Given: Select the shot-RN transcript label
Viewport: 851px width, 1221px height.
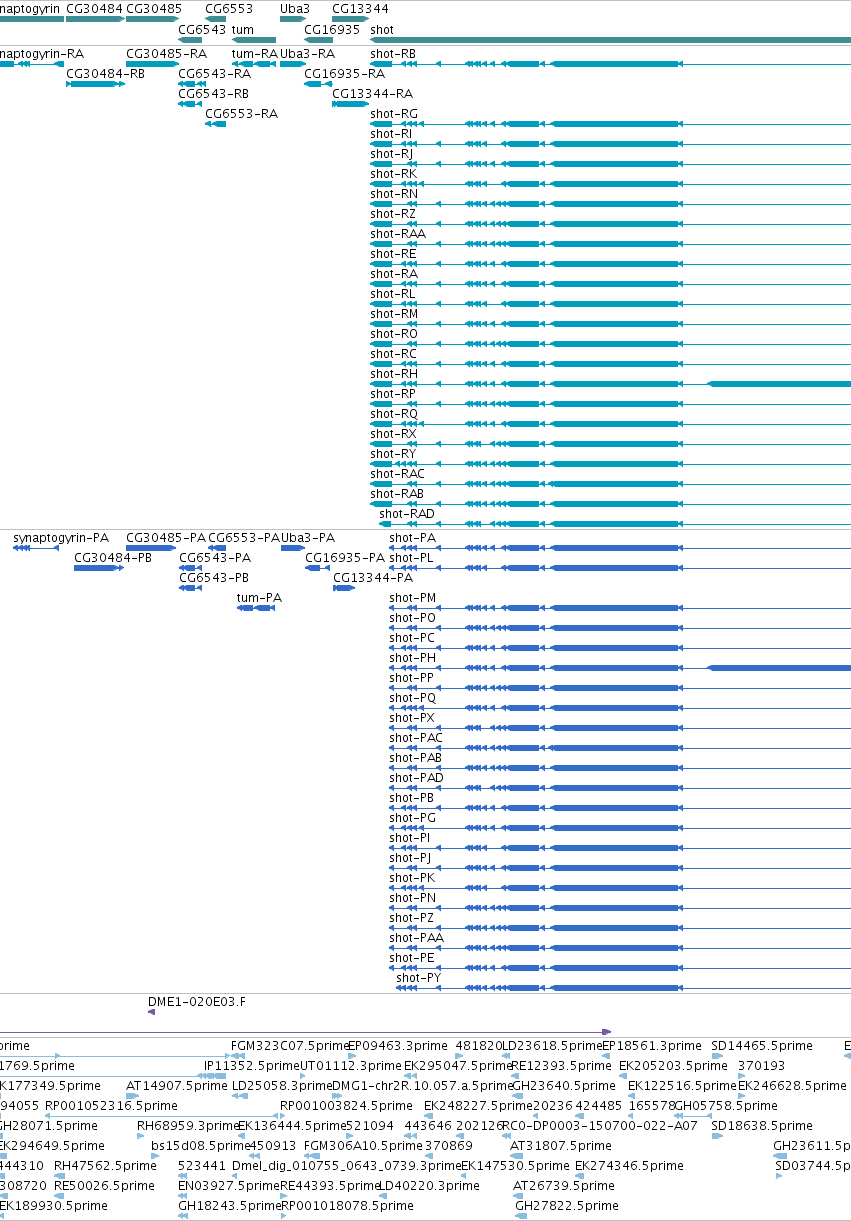Looking at the screenshot, I should click(394, 193).
